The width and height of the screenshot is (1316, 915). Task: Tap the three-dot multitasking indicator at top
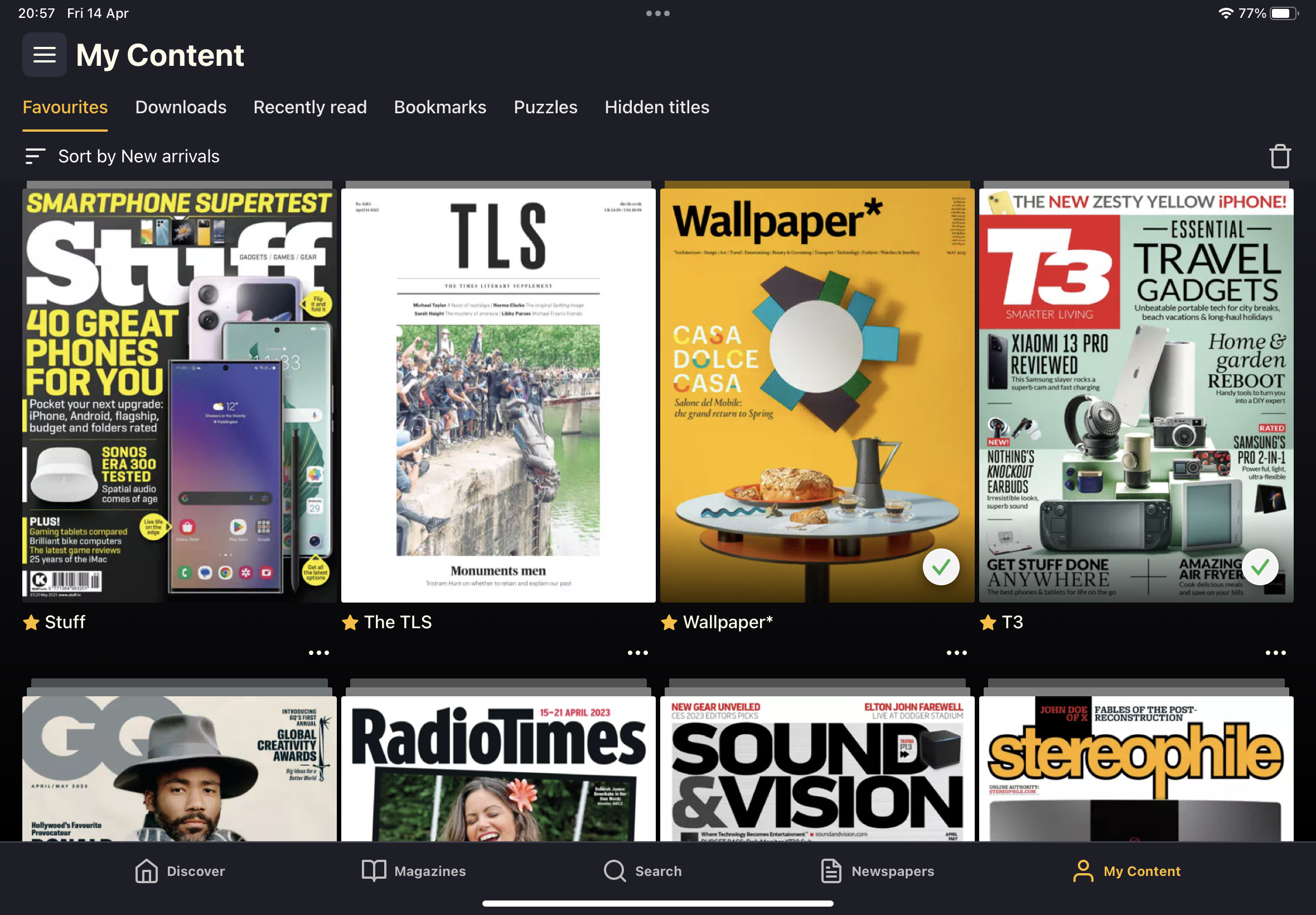657,13
